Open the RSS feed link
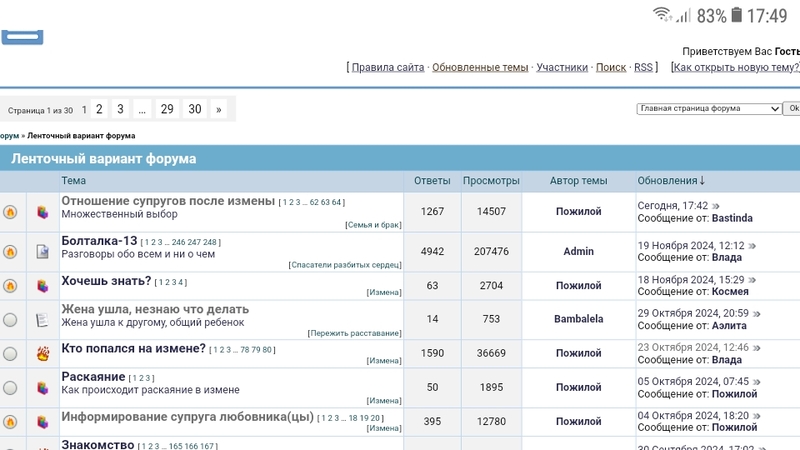This screenshot has width=800, height=450. [x=643, y=67]
